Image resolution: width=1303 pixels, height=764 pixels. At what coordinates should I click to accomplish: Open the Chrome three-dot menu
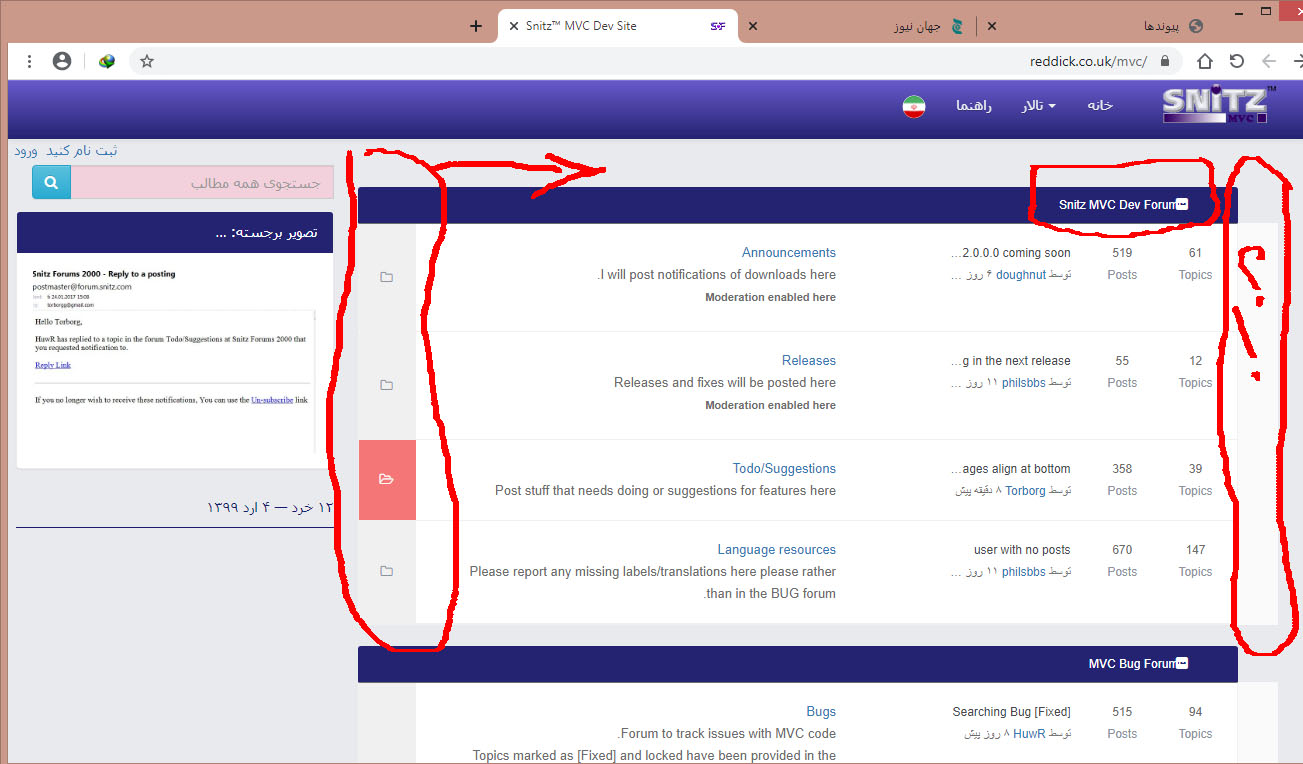click(x=30, y=61)
